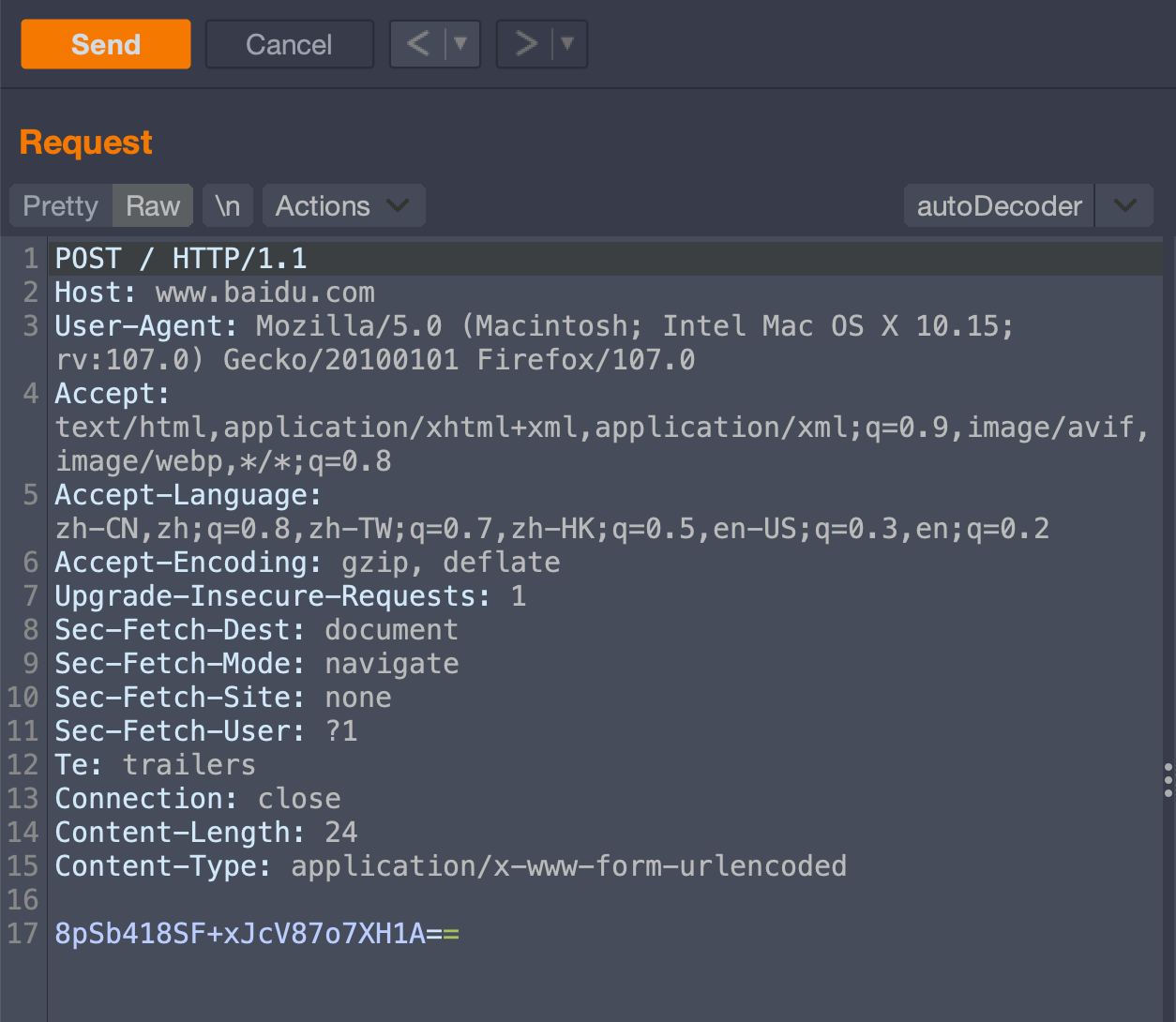Open the chevron dropdown beside autoDecoder
This screenshot has height=1022, width=1176.
[x=1125, y=205]
